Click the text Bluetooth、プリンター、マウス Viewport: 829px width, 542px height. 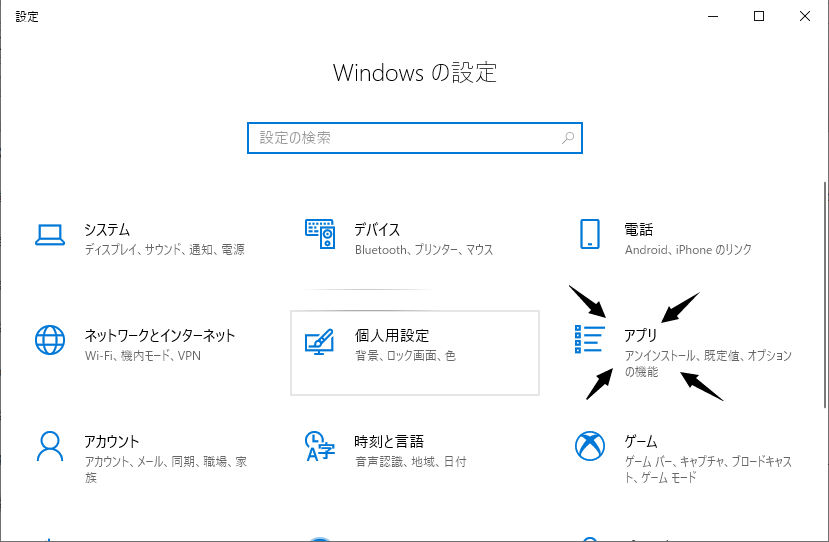tap(424, 250)
